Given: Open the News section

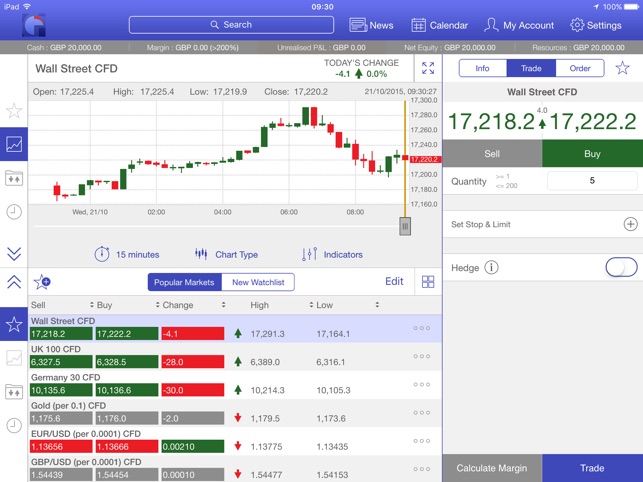Looking at the screenshot, I should [371, 25].
